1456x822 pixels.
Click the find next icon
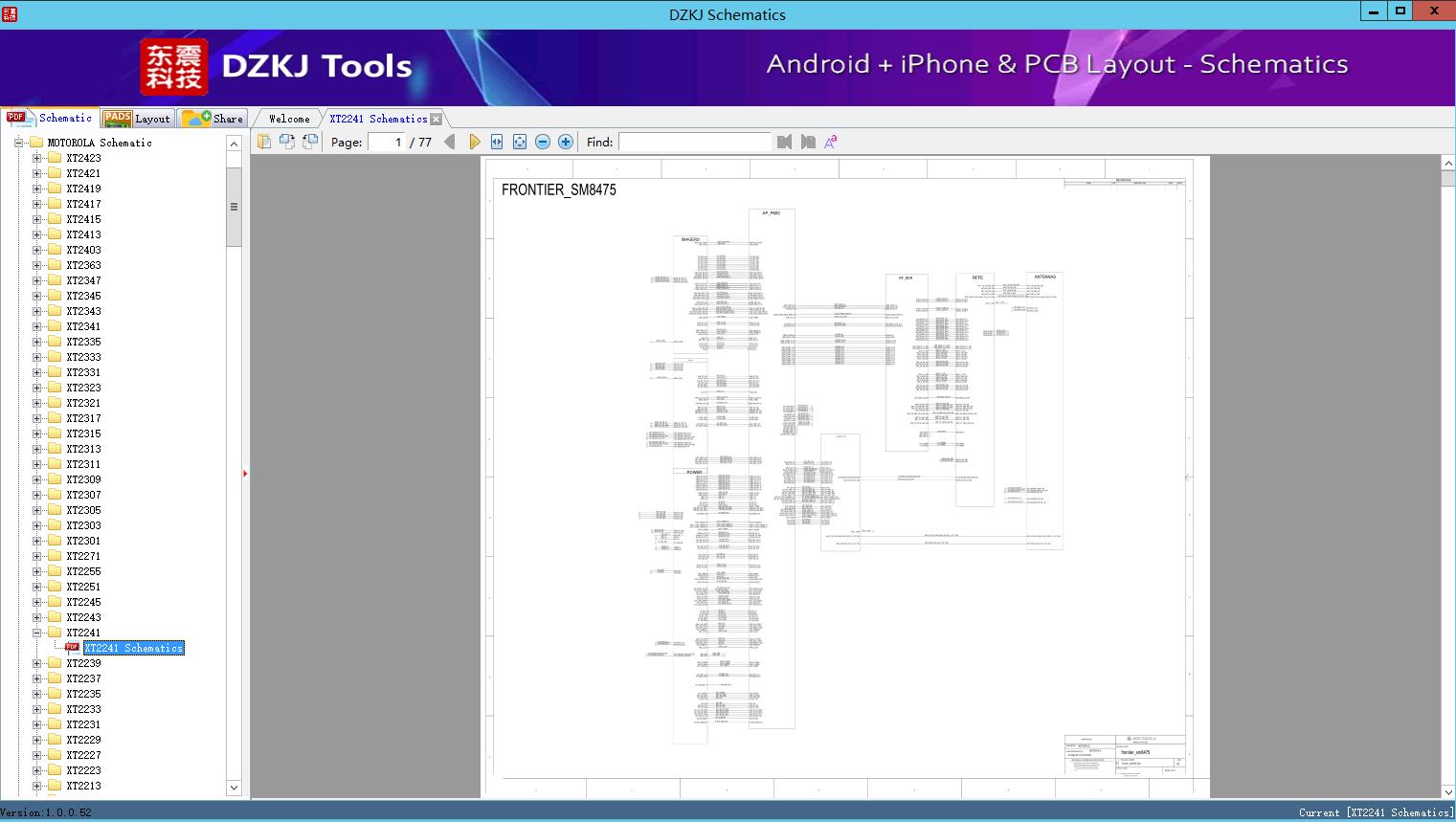click(x=808, y=142)
